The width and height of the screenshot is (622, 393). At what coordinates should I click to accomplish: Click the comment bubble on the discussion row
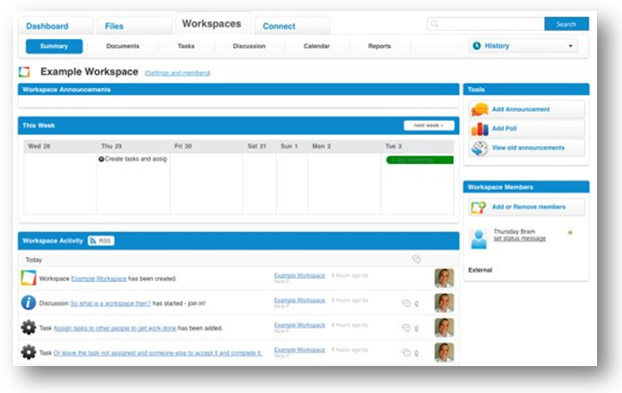click(406, 303)
